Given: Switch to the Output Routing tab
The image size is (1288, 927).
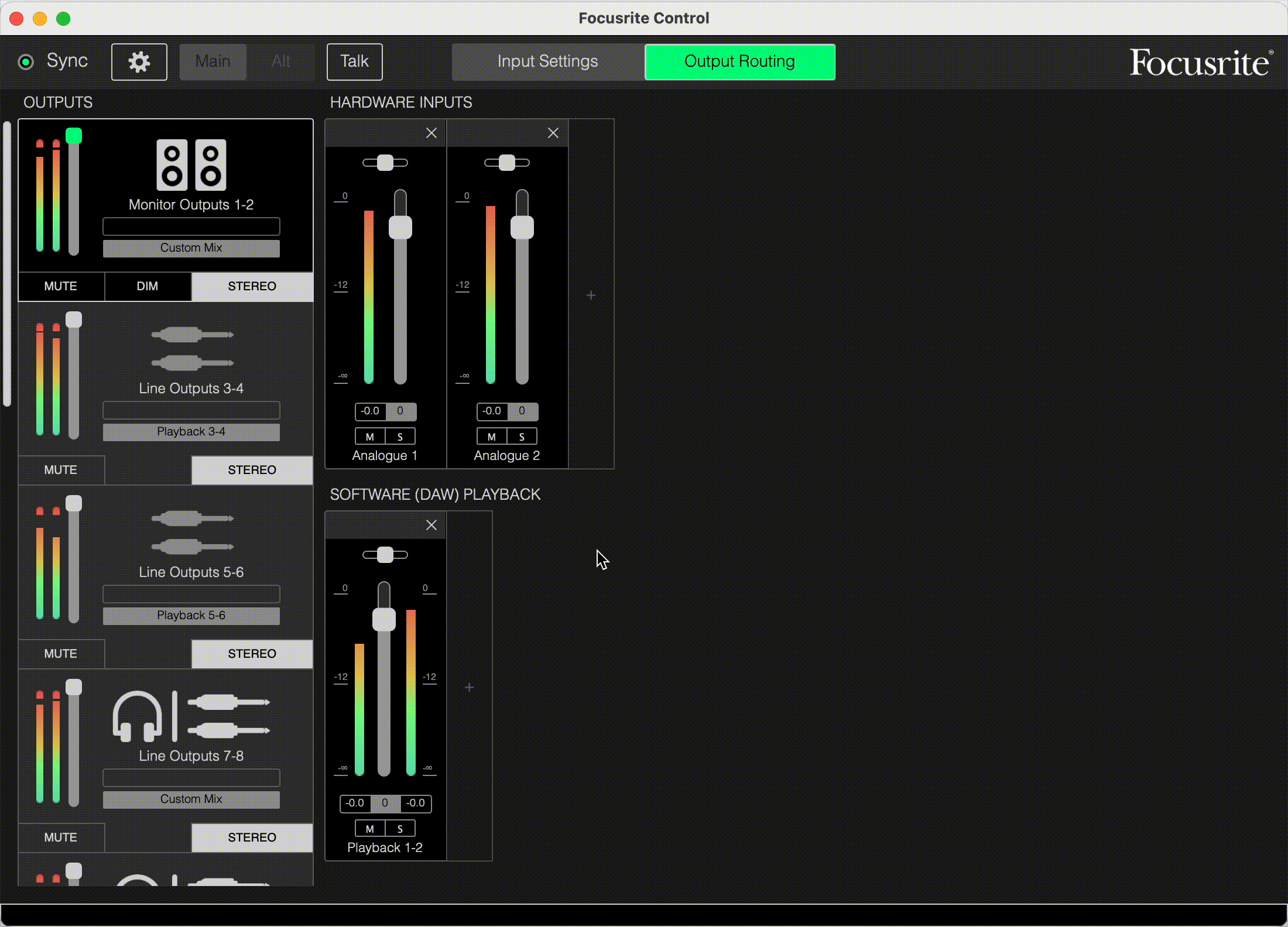Looking at the screenshot, I should tap(740, 61).
